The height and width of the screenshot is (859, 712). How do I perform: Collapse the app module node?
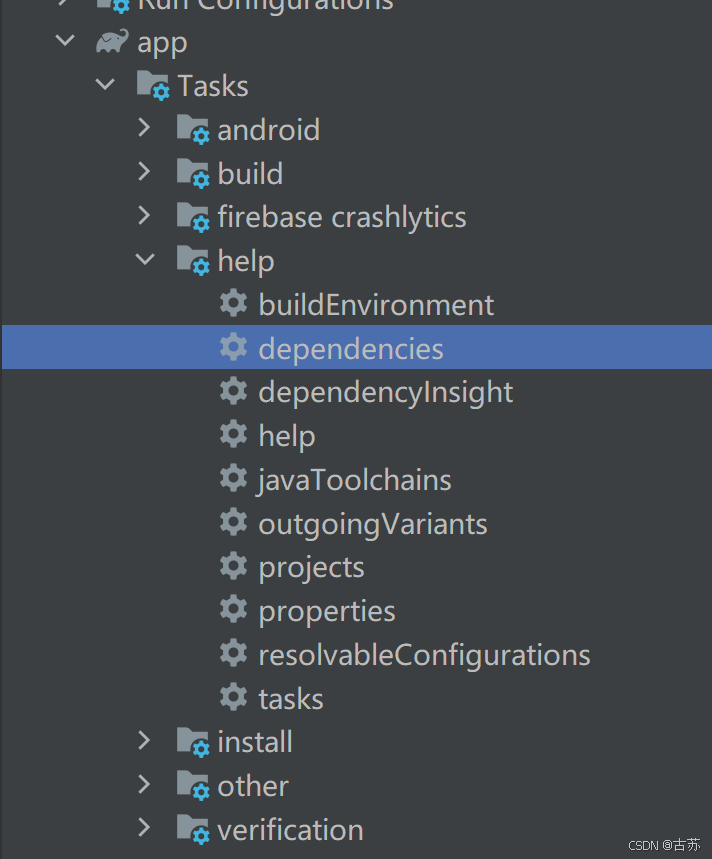tap(64, 41)
